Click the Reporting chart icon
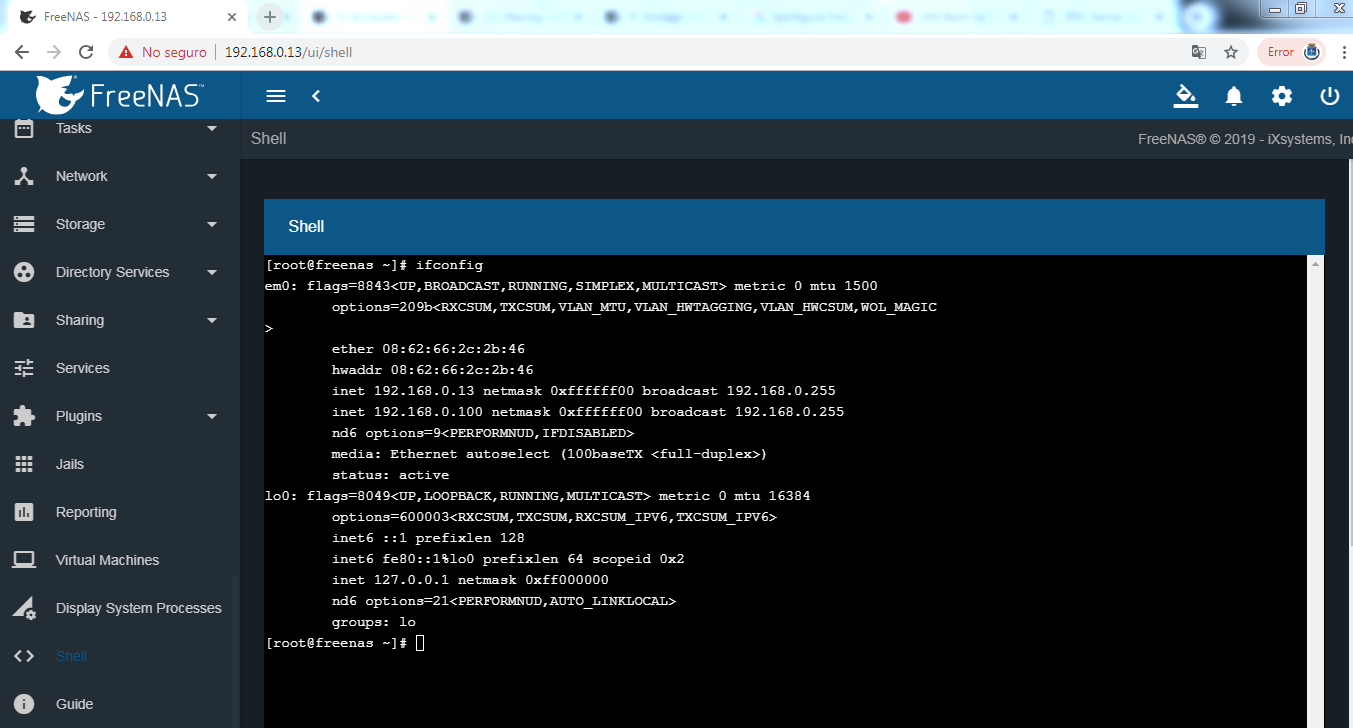The height and width of the screenshot is (728, 1353). pyautogui.click(x=24, y=512)
